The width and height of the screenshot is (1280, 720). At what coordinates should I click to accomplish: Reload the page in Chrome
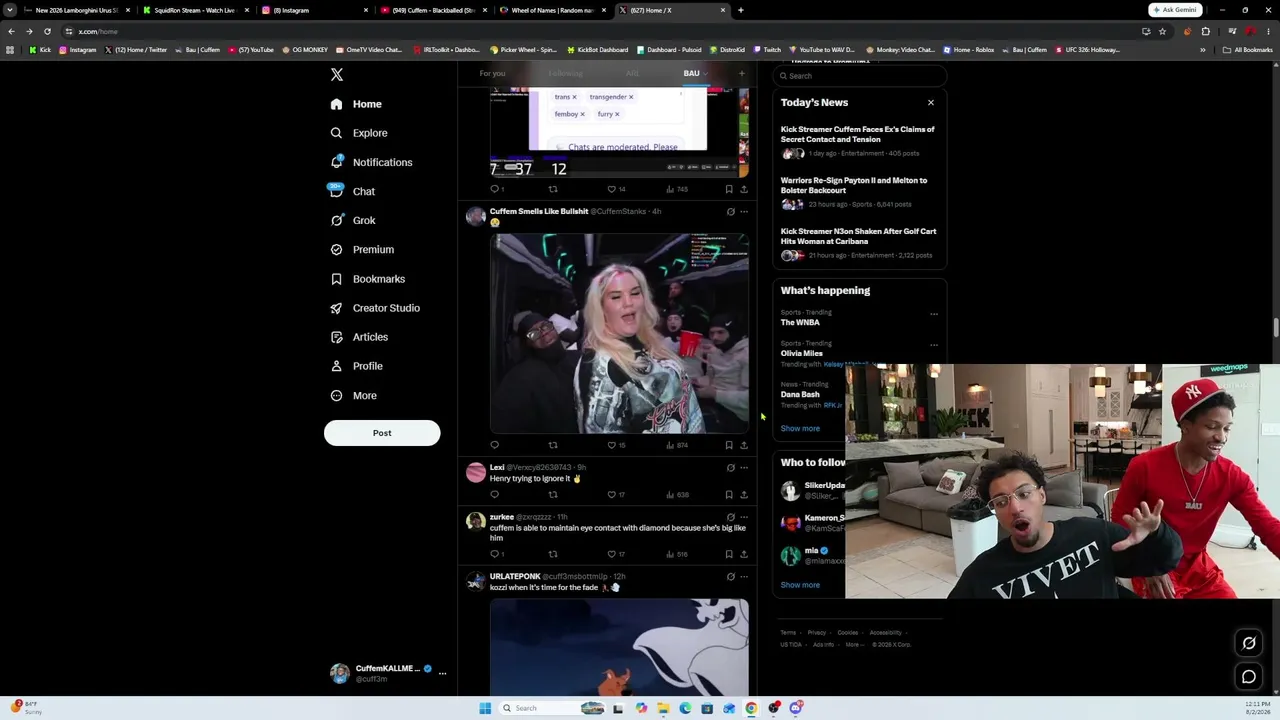click(47, 31)
